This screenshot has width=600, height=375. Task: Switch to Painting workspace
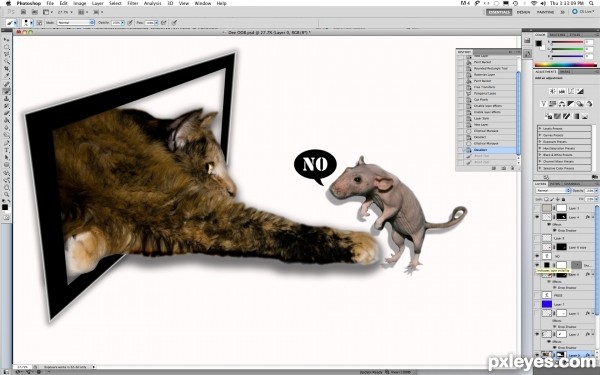coord(545,12)
